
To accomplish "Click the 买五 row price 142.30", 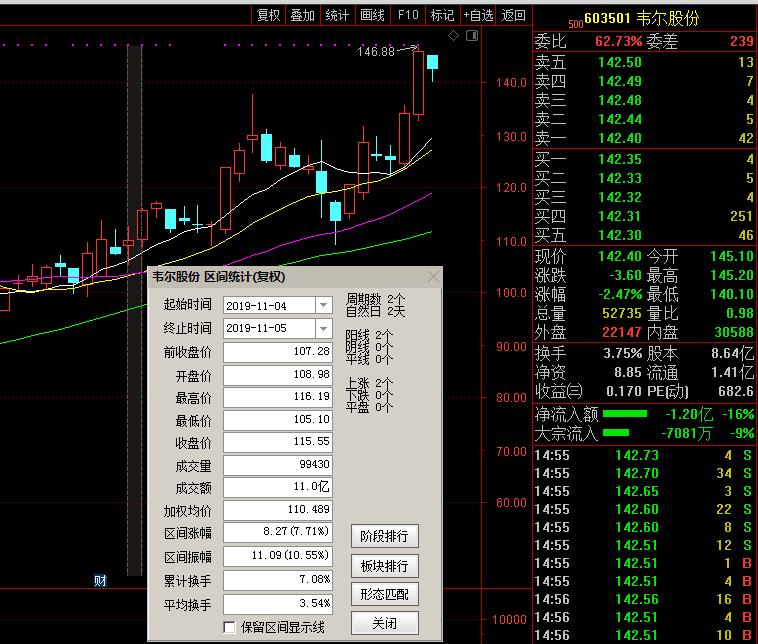I will click(x=620, y=235).
